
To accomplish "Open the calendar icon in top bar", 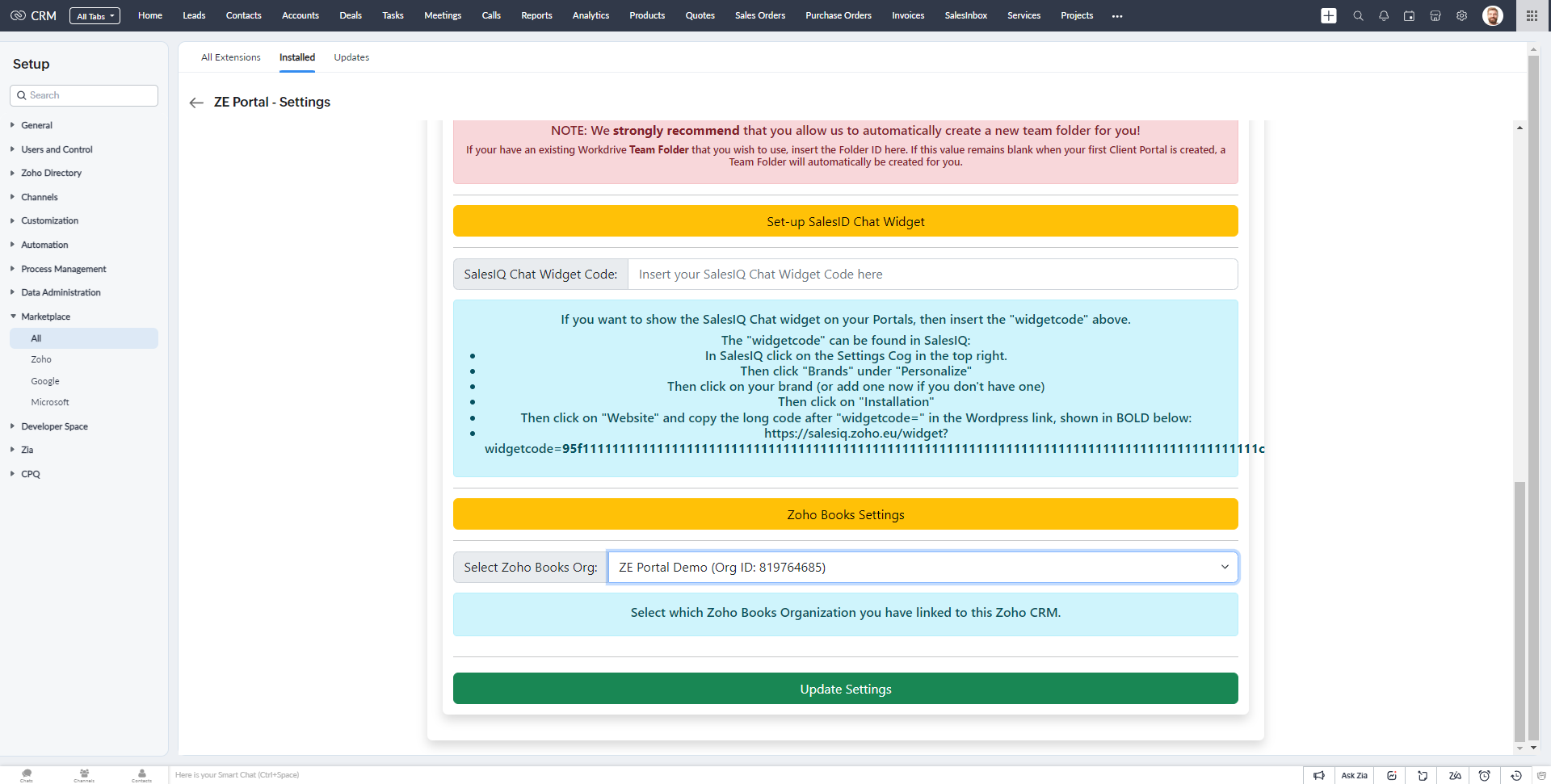I will [x=1410, y=15].
